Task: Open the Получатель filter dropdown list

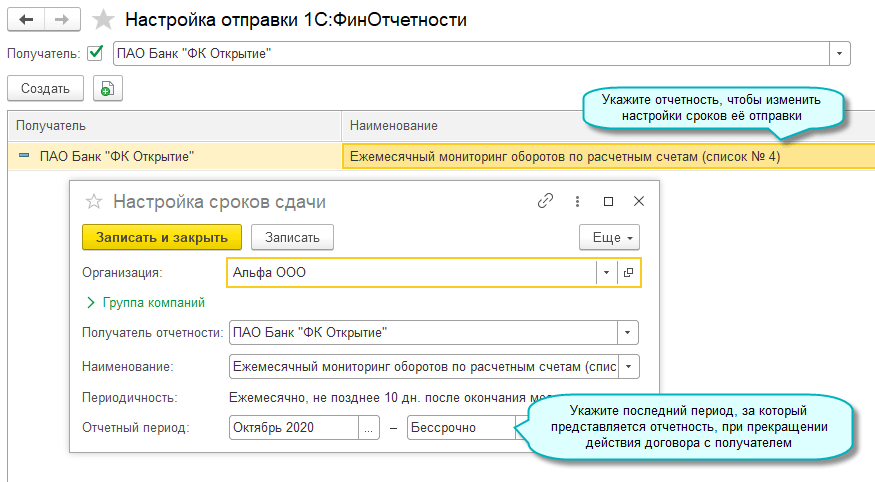Action: (x=839, y=53)
